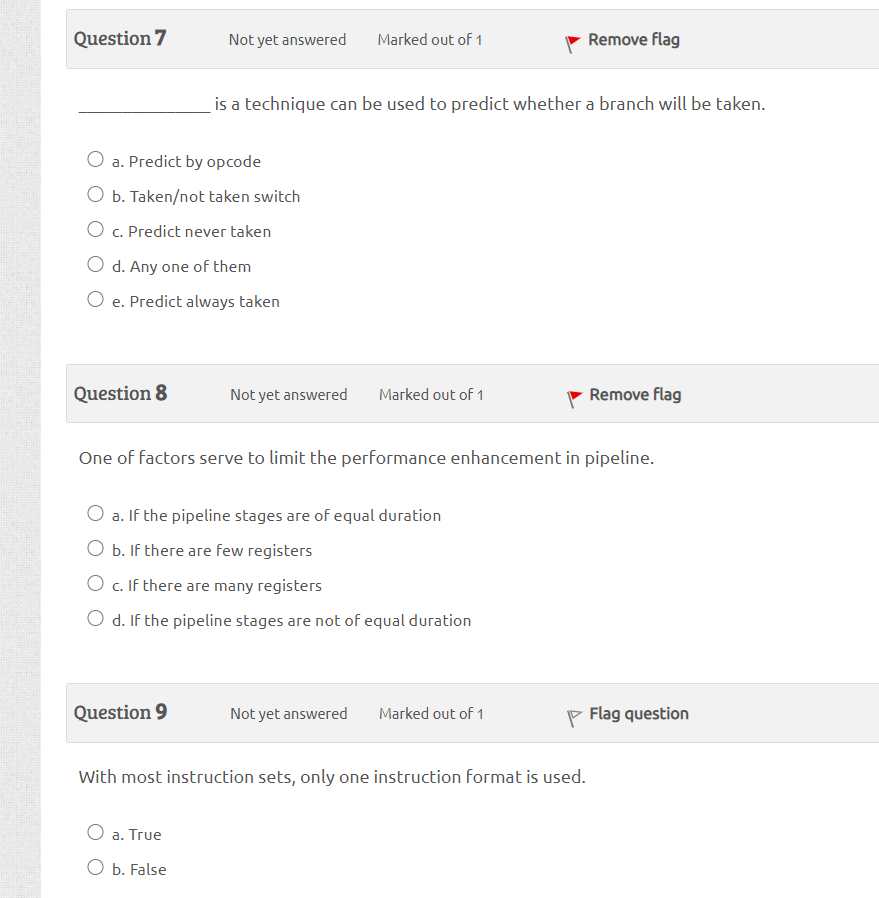Image resolution: width=879 pixels, height=898 pixels.
Task: Click the outline flag icon on Question 9
Action: [x=574, y=716]
